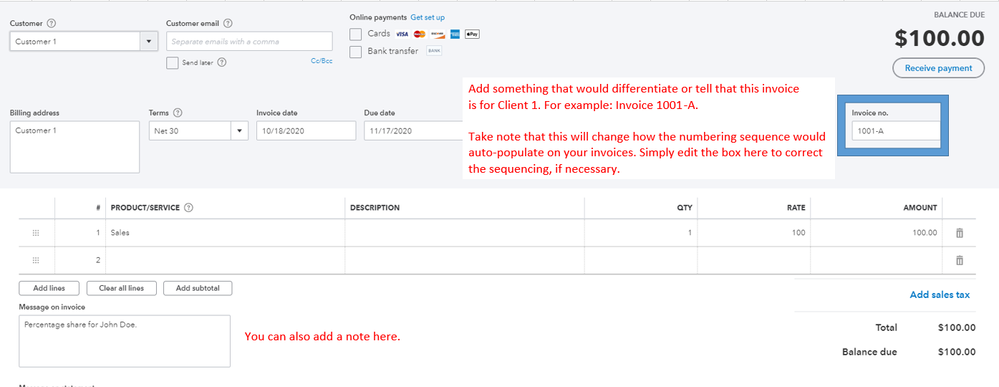Expand the Terms Net 30 dropdown
This screenshot has width=999, height=387.
tap(240, 131)
